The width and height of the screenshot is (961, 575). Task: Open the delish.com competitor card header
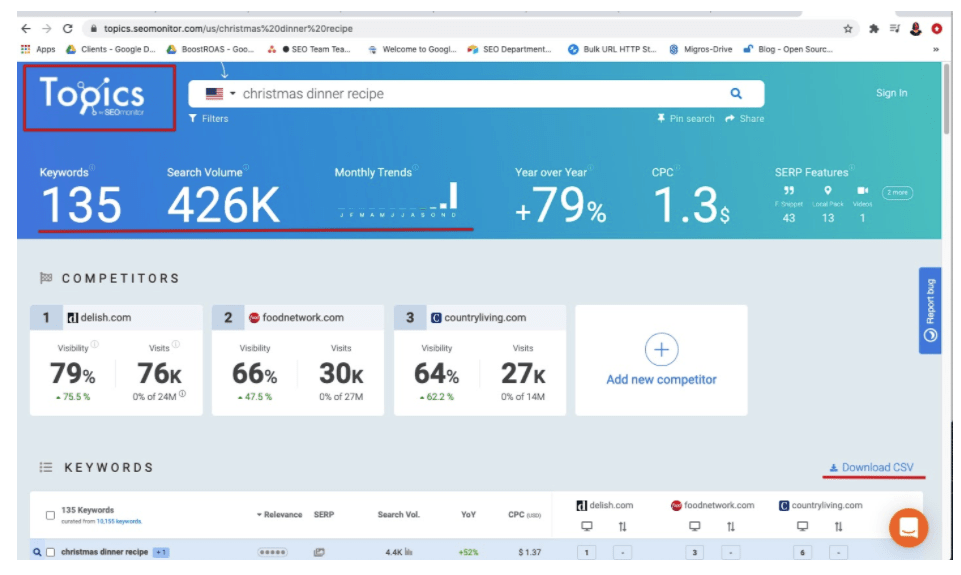point(116,318)
